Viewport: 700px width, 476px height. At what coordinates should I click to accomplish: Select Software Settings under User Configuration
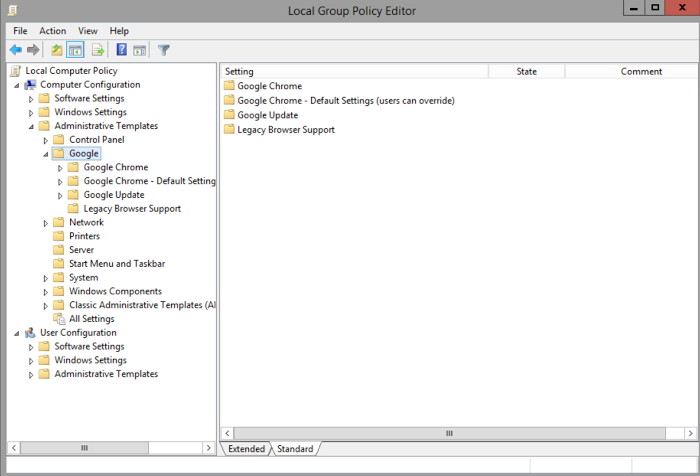point(82,346)
